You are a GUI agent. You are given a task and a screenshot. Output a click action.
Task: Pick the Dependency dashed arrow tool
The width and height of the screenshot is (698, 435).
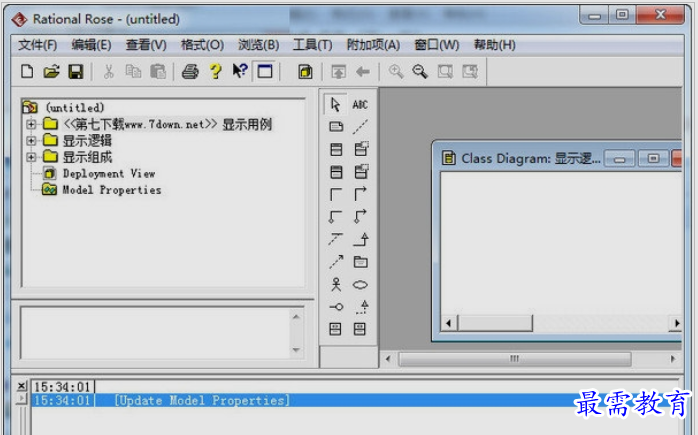tap(336, 262)
